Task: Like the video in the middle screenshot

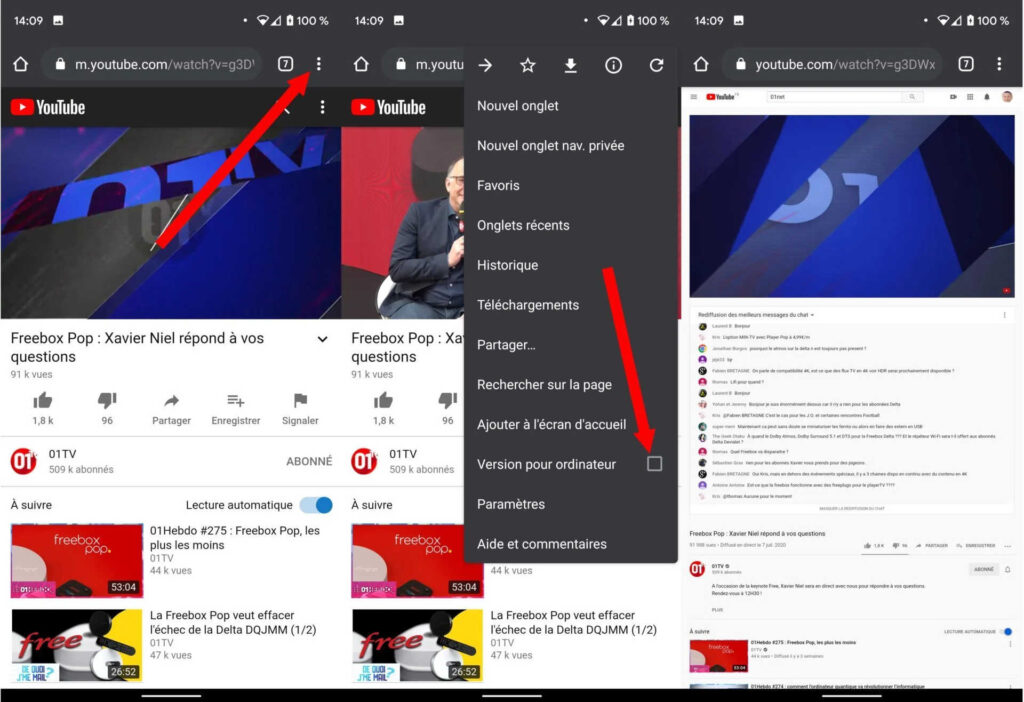Action: pyautogui.click(x=383, y=400)
